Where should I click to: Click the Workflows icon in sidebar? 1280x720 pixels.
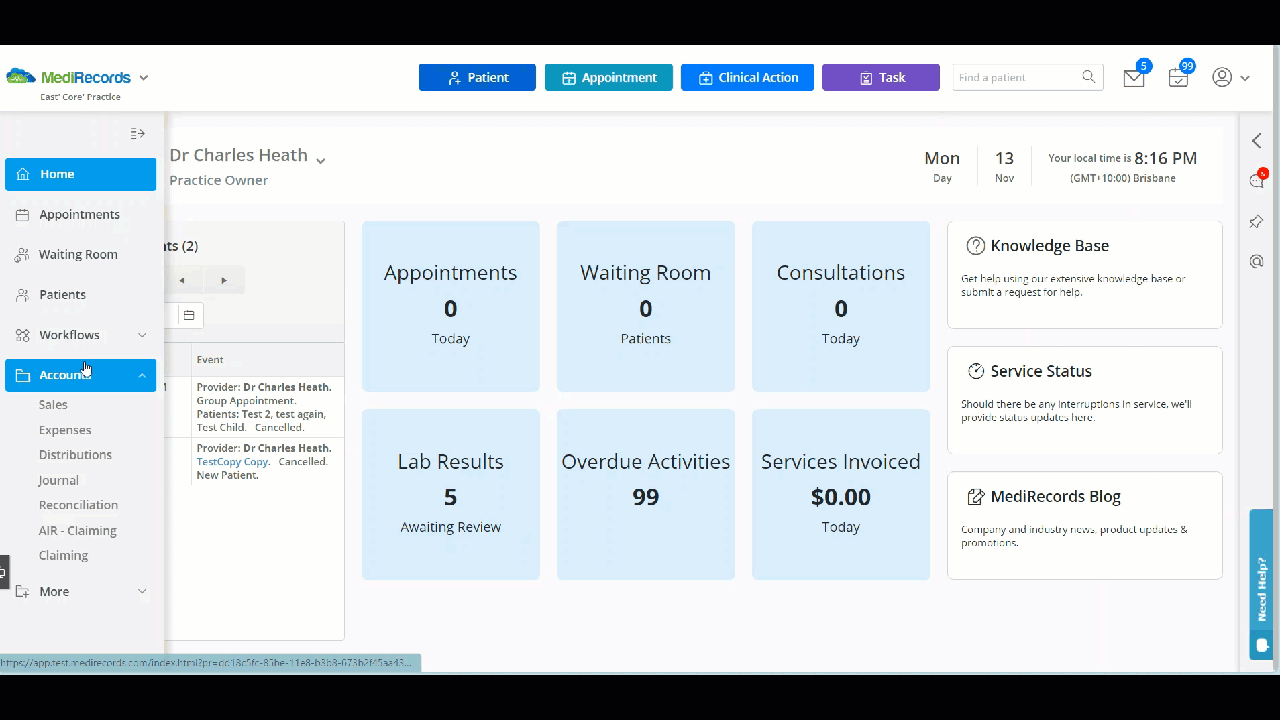23,335
